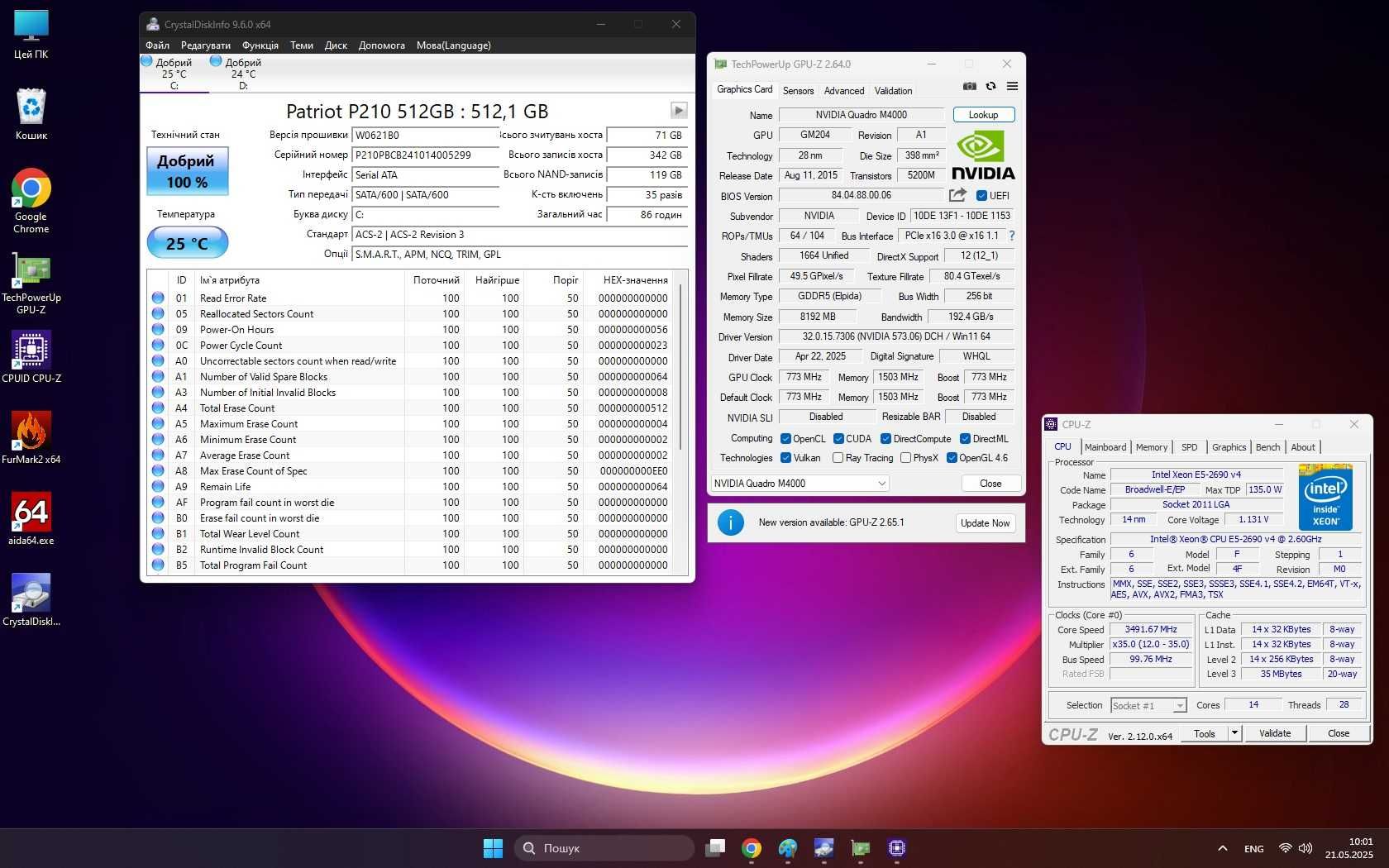Click the Bus Interface question mark icon
Screen dimensions: 1389x868
coord(1011,236)
